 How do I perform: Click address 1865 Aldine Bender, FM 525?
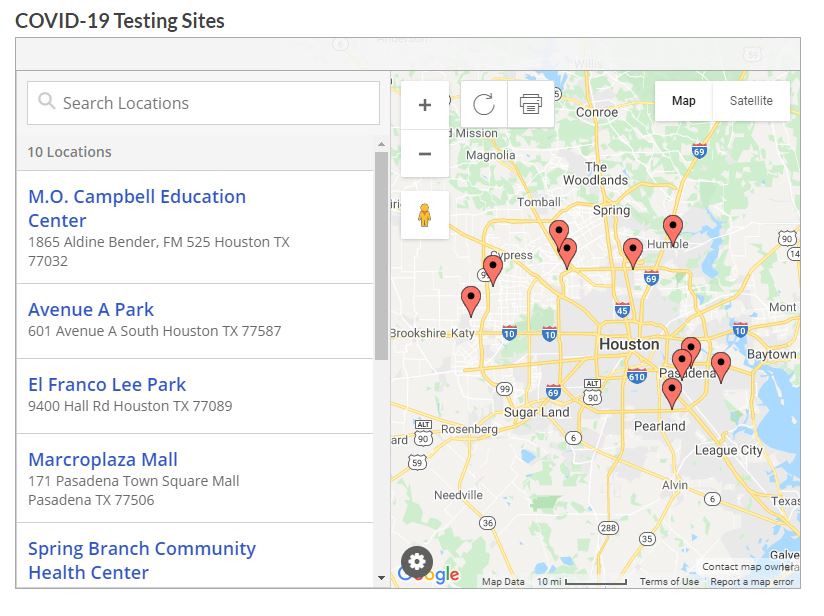(x=159, y=252)
